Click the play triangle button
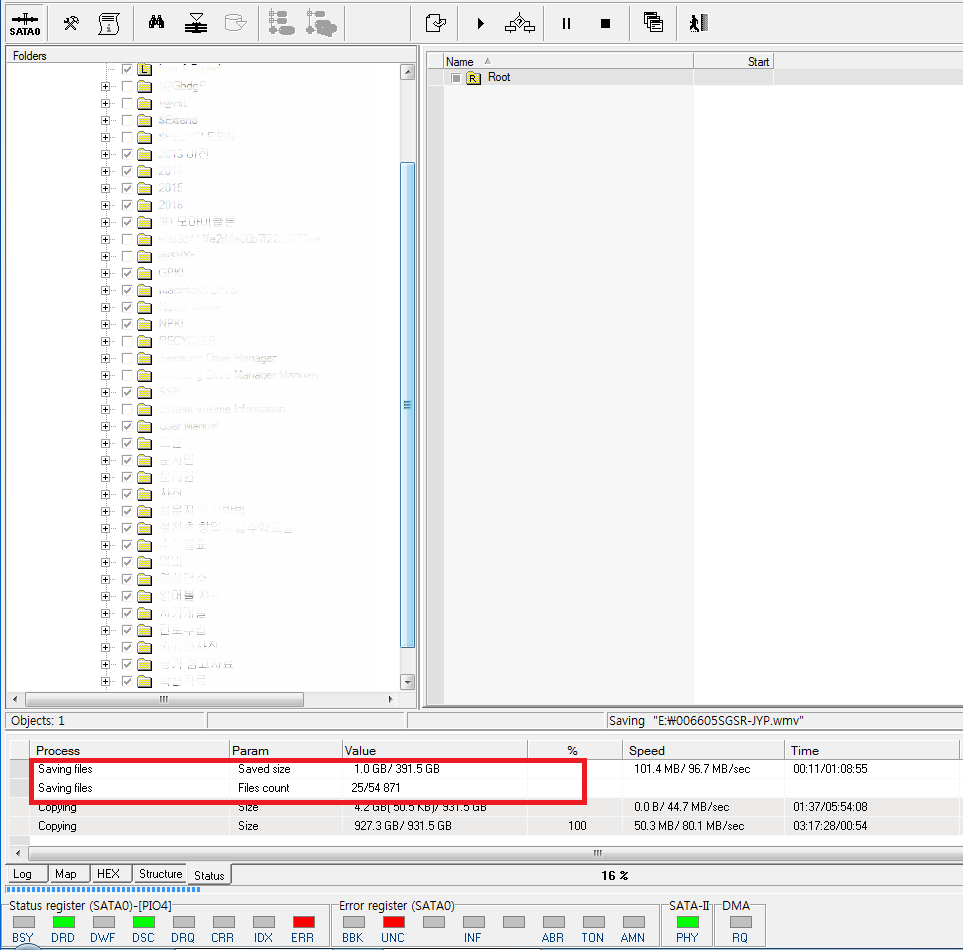This screenshot has height=950, width=963. pos(480,24)
